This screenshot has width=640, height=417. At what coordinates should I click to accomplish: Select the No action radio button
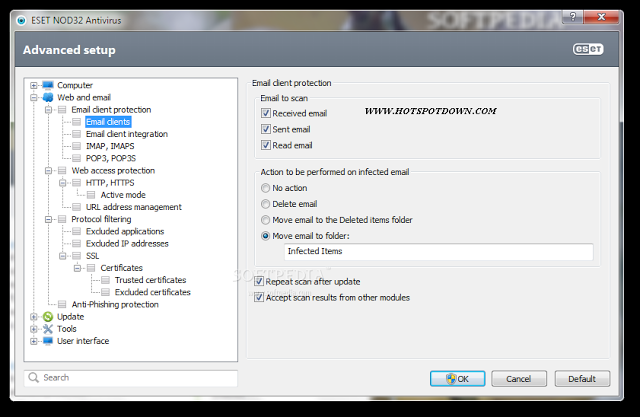[265, 188]
